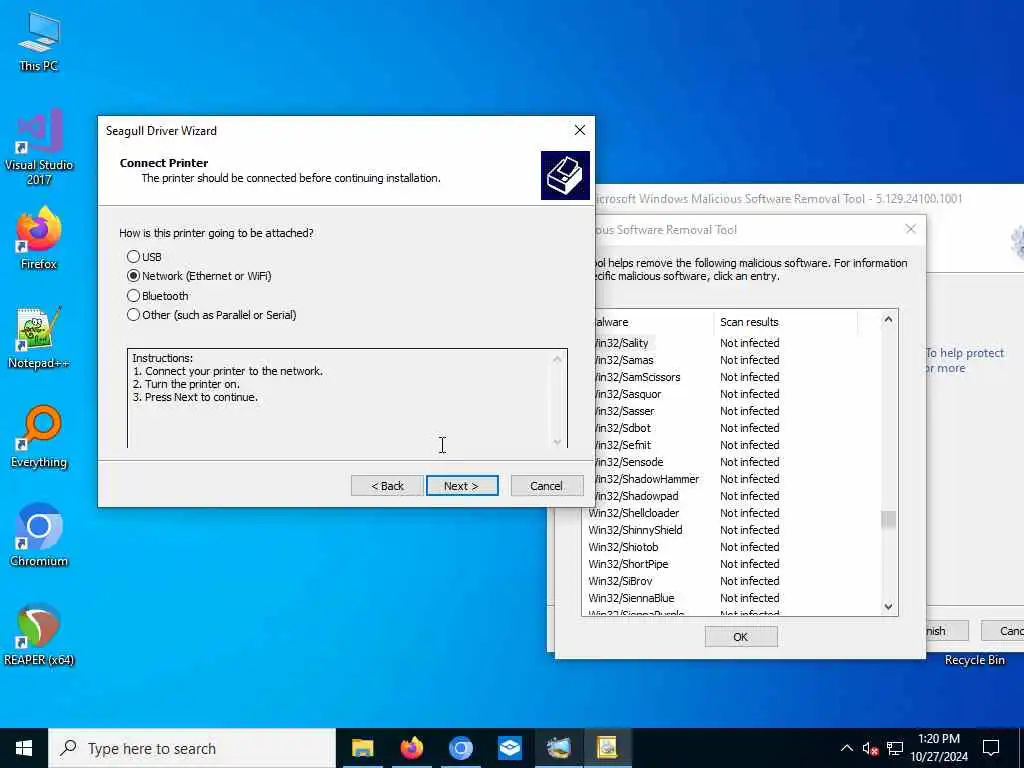Click the malware list scrollbar thumb
Screen dimensions: 1024x768
[x=888, y=520]
